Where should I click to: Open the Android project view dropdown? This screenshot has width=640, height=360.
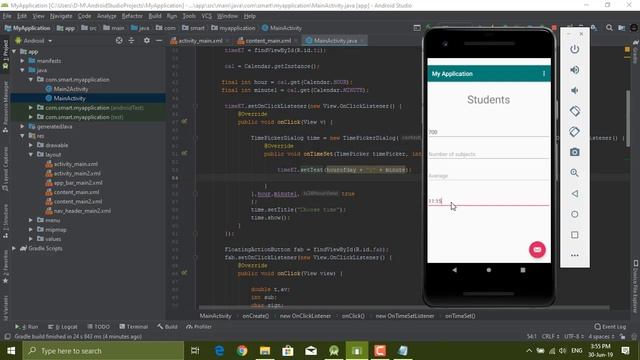[x=34, y=41]
